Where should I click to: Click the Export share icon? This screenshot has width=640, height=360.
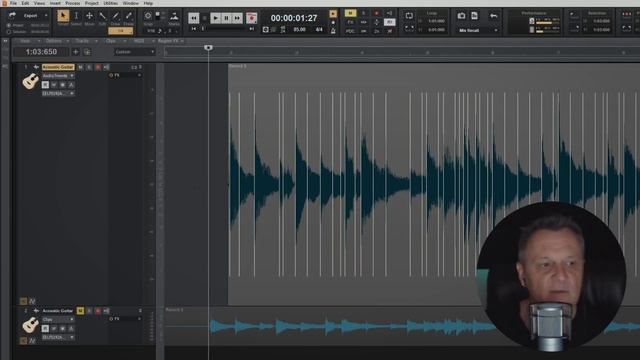pos(12,16)
